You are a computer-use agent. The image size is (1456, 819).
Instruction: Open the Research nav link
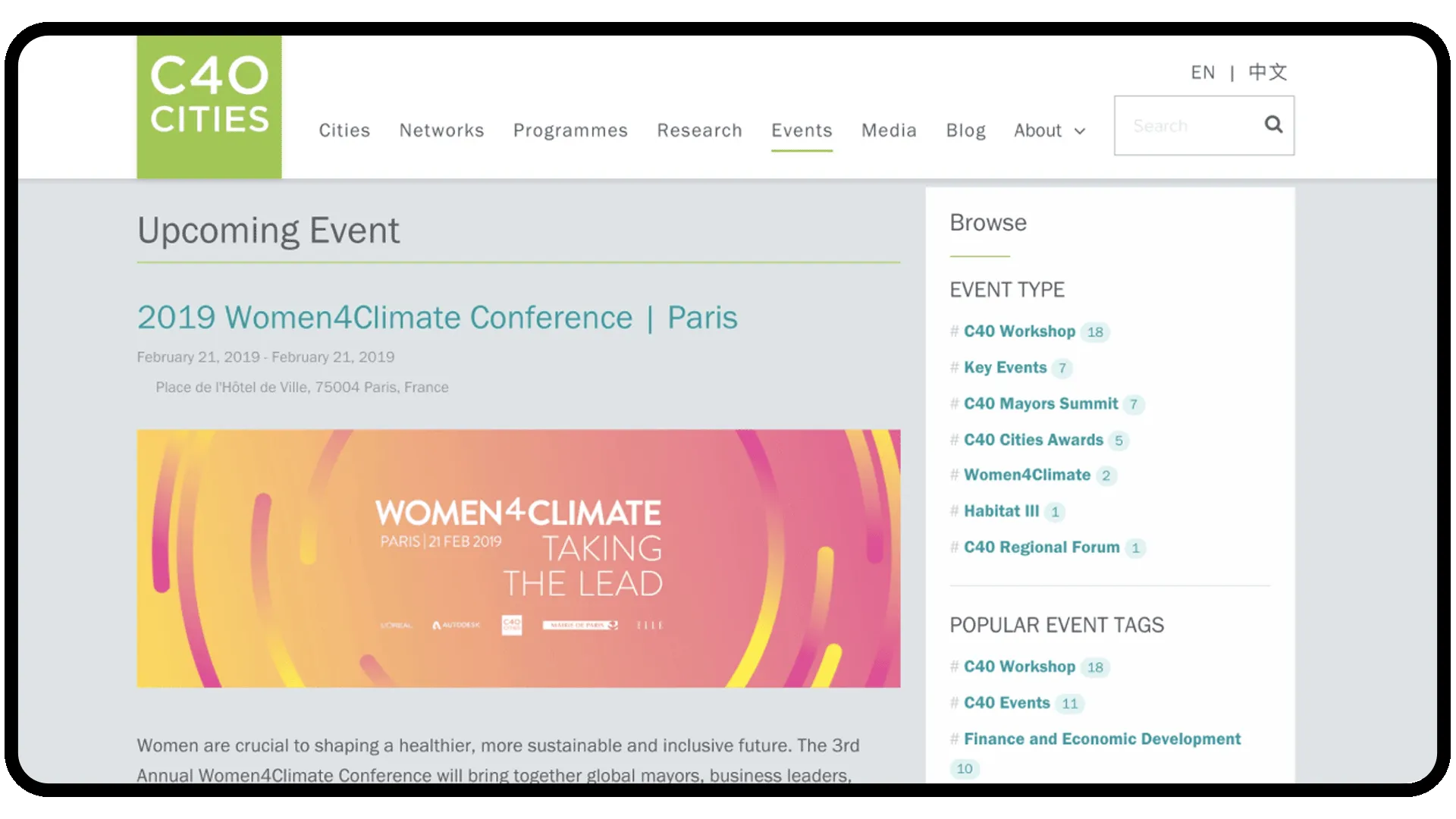(x=699, y=130)
